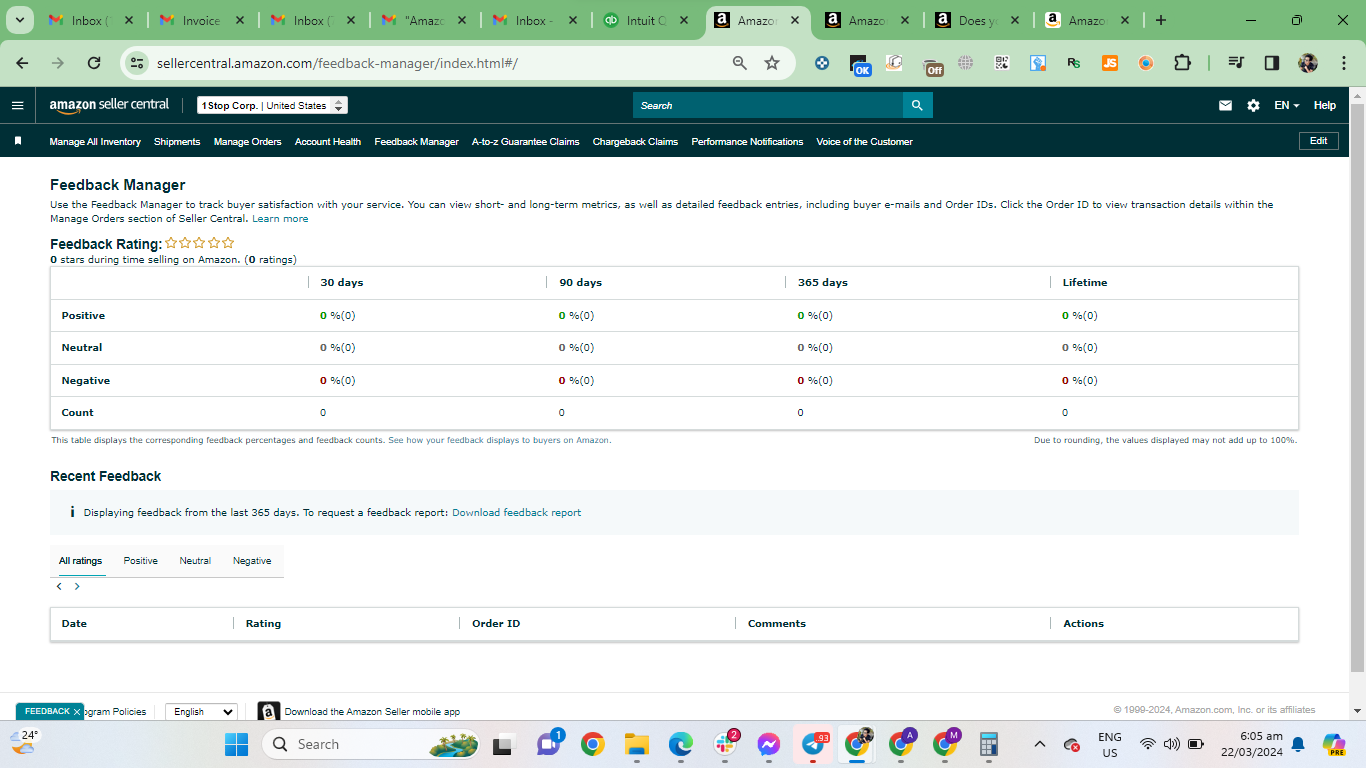Open A-to-z Guarantee Claims
This screenshot has height=768, width=1366.
pos(526,142)
